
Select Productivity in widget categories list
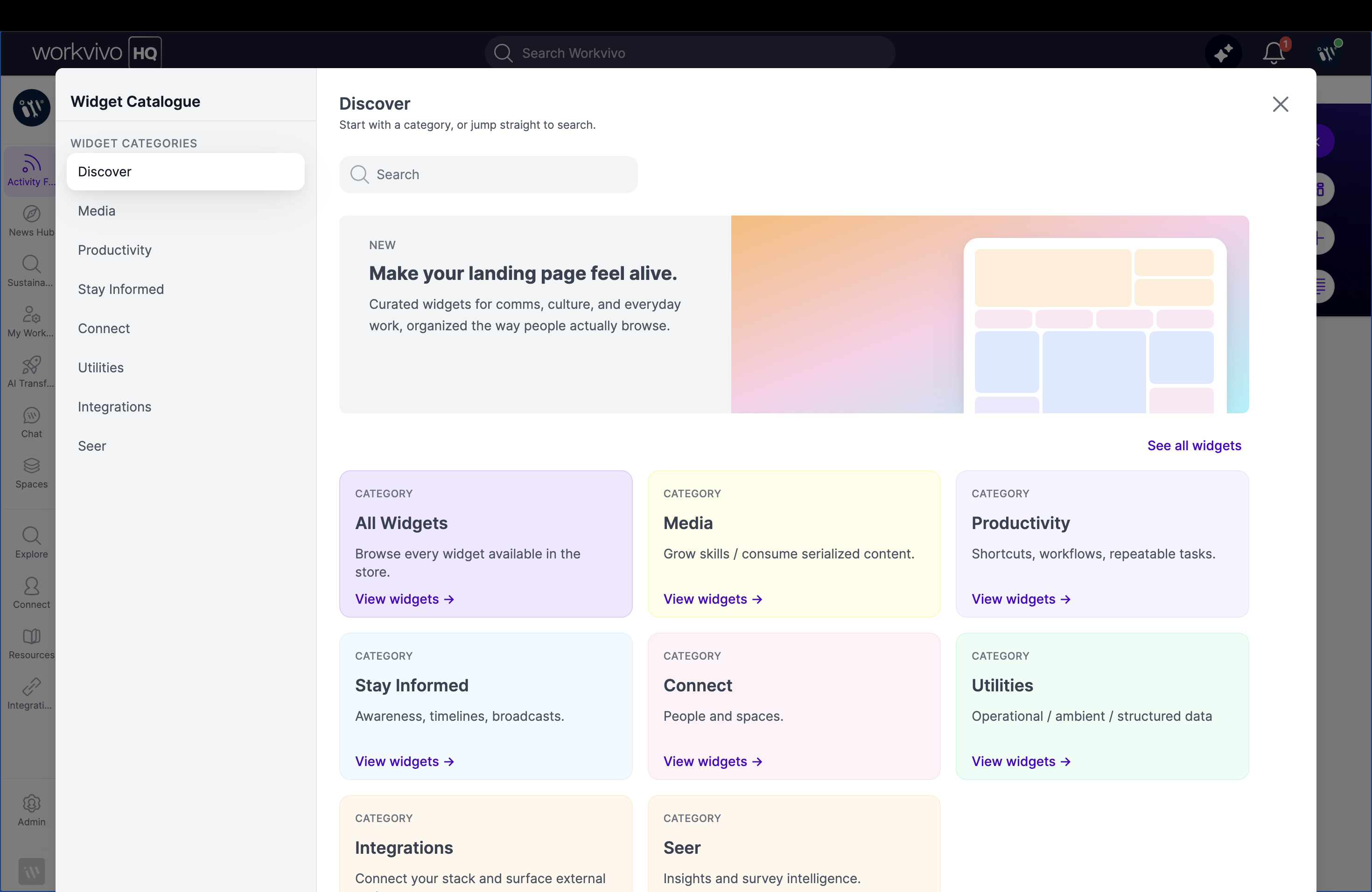[x=186, y=250]
